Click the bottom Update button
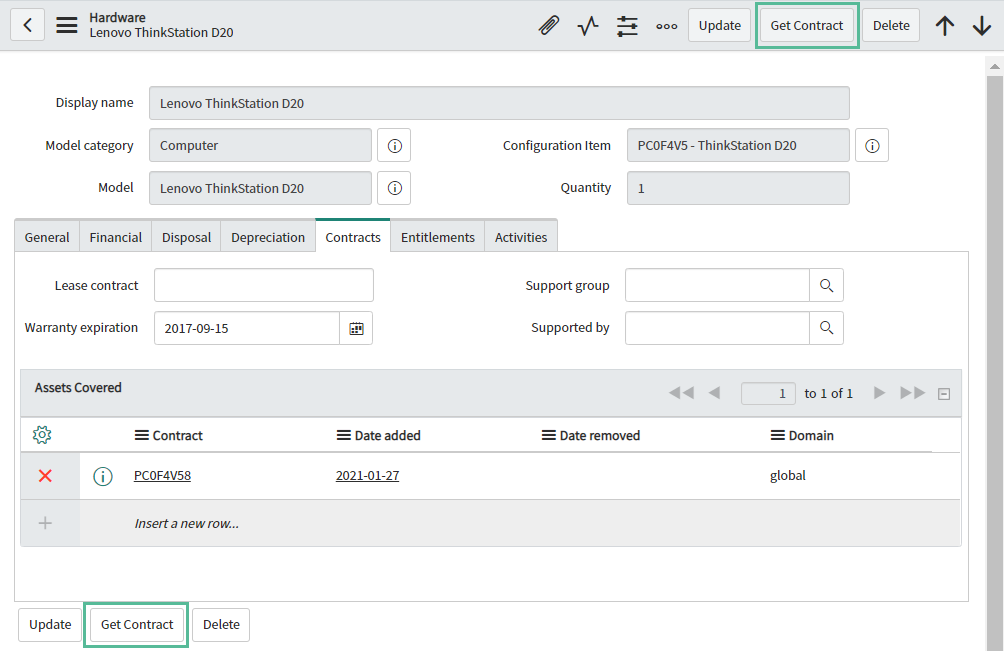Viewport: 1004px width, 651px height. tap(50, 625)
